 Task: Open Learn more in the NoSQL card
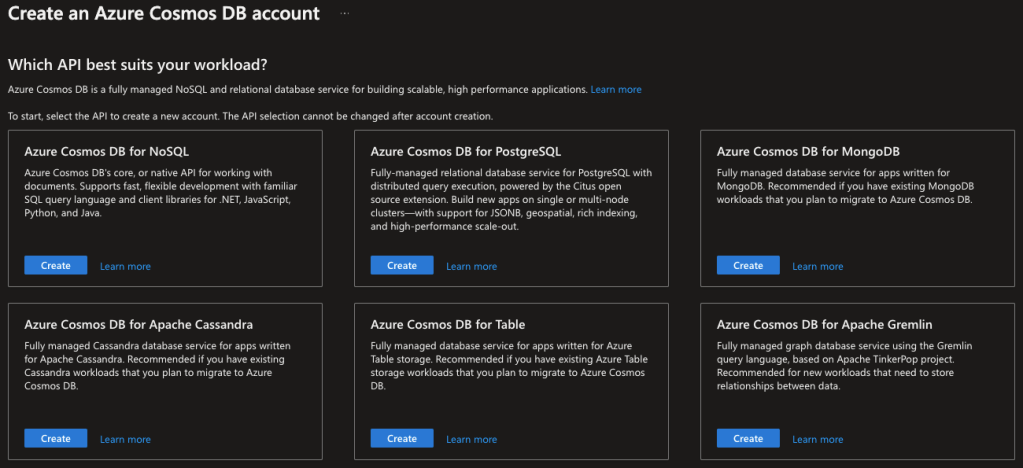(x=125, y=267)
